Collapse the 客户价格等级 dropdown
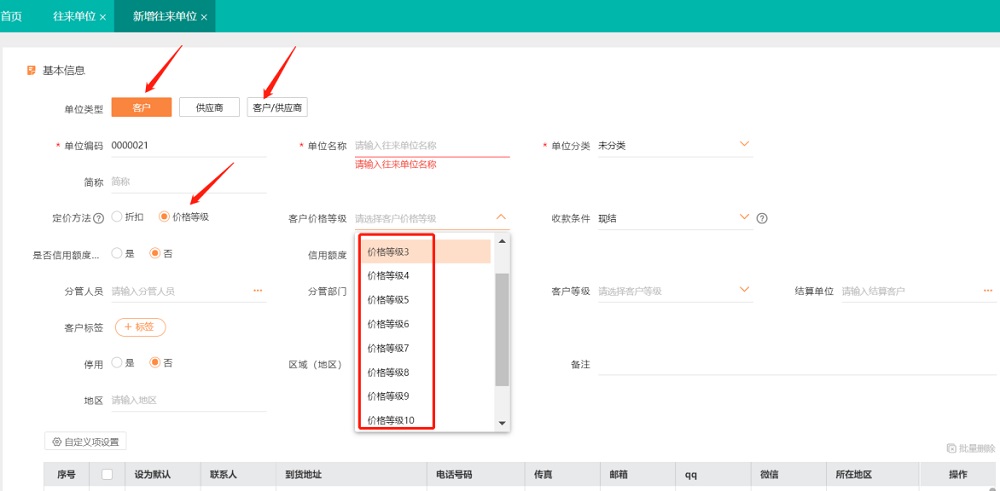The width and height of the screenshot is (1000, 491). 501,217
